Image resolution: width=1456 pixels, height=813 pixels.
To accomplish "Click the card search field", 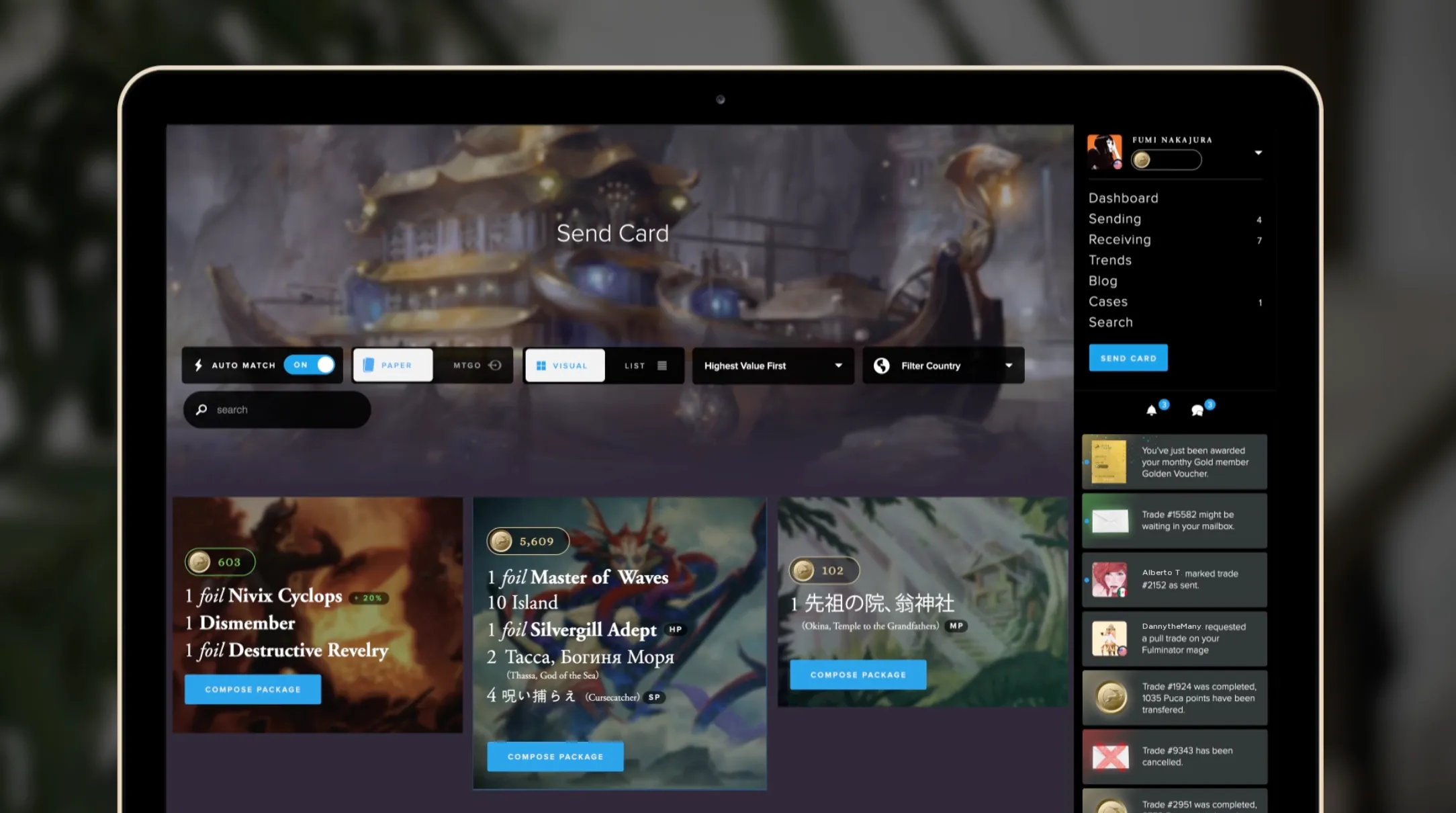I will click(x=277, y=409).
